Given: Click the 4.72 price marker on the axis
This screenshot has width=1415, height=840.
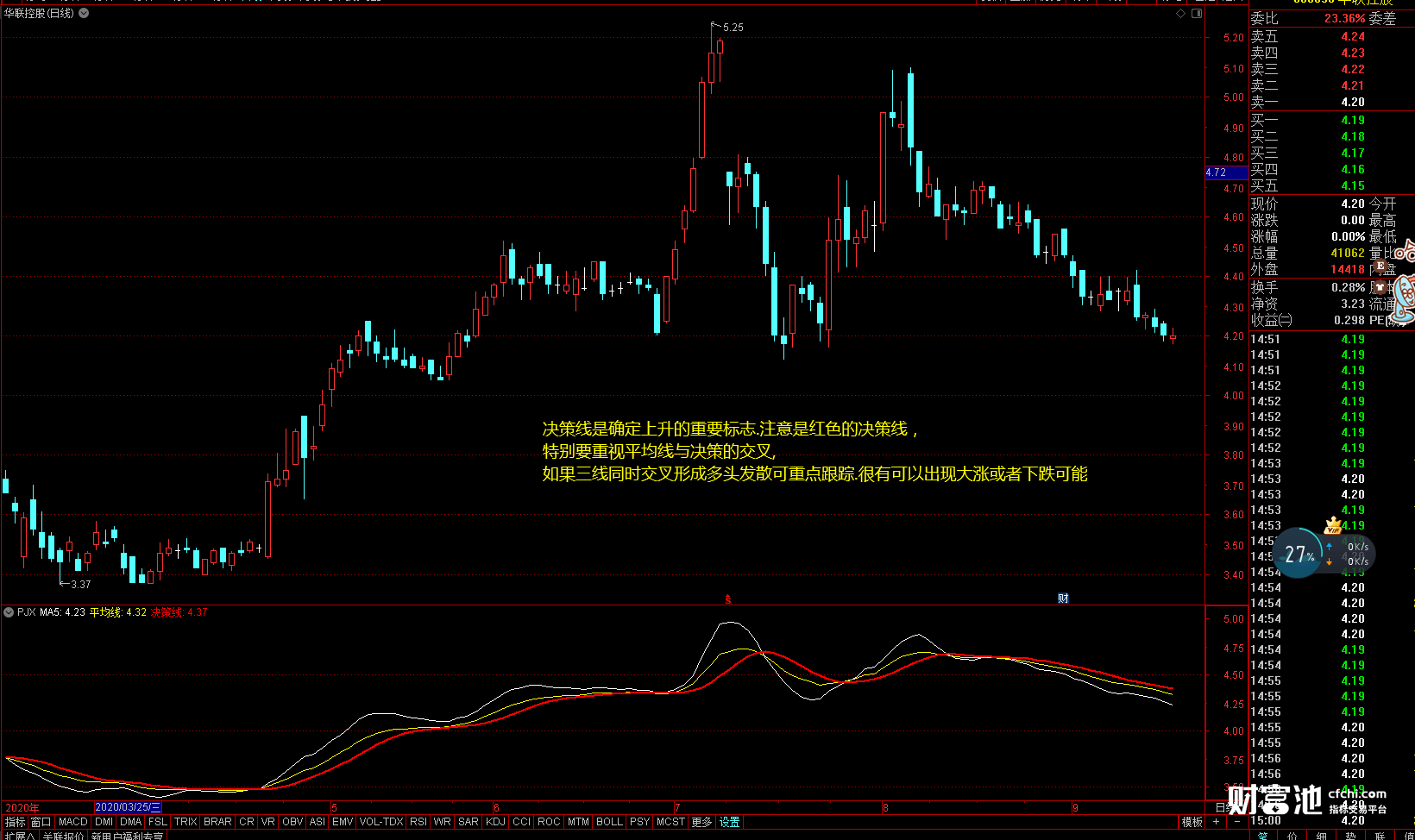Looking at the screenshot, I should coord(1226,172).
